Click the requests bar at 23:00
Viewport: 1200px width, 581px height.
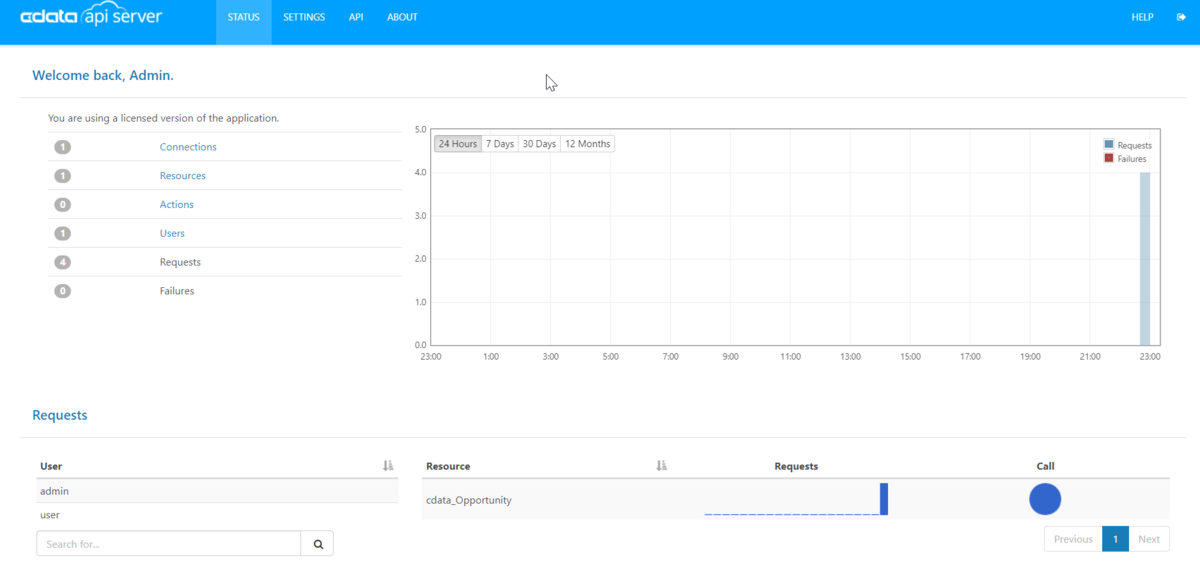[x=1145, y=259]
